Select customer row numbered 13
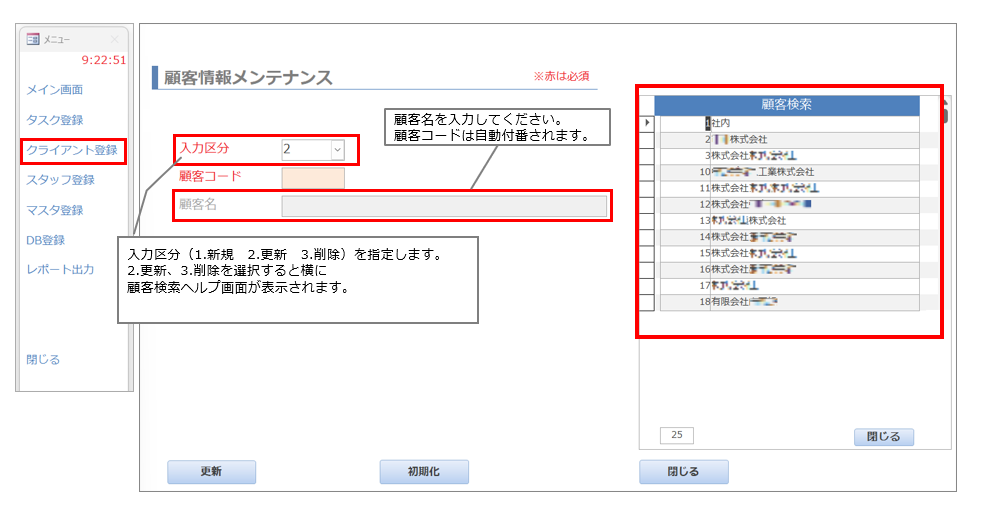Viewport: 981px width, 510px height. [790, 221]
